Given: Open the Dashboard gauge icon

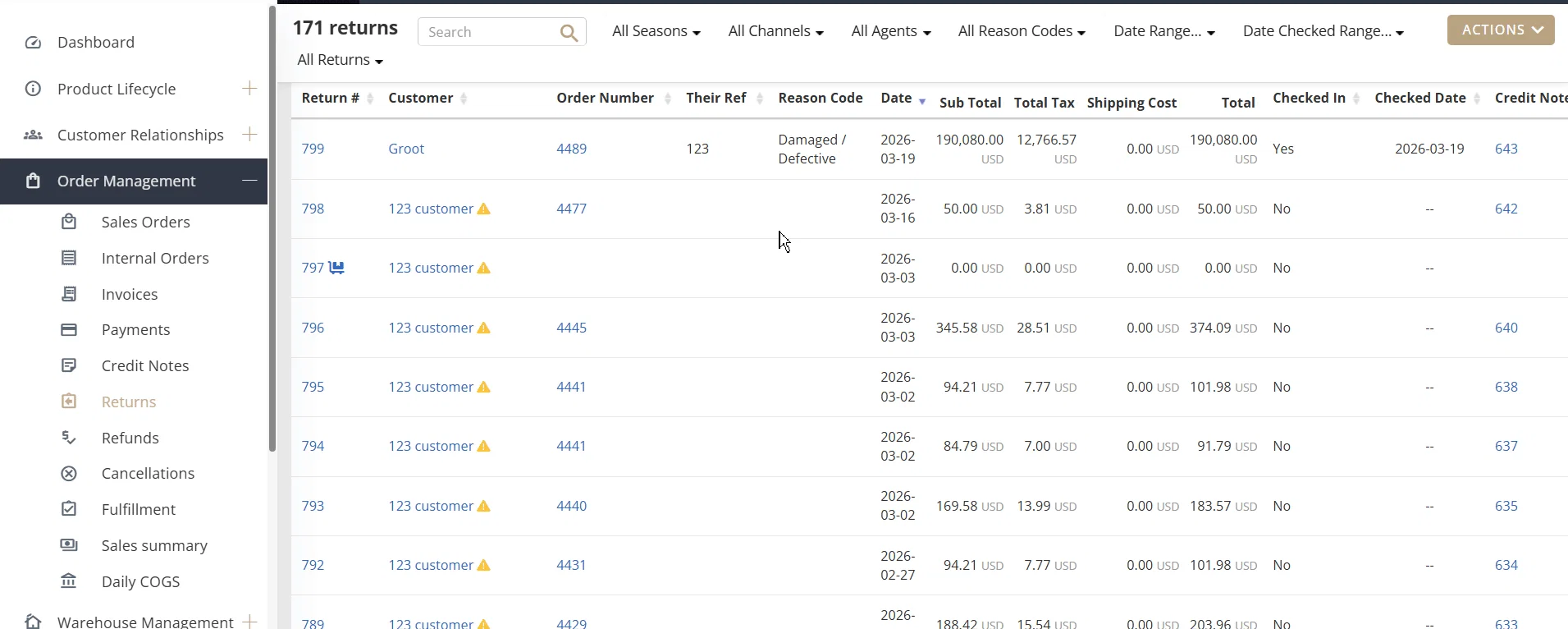Looking at the screenshot, I should tap(33, 43).
